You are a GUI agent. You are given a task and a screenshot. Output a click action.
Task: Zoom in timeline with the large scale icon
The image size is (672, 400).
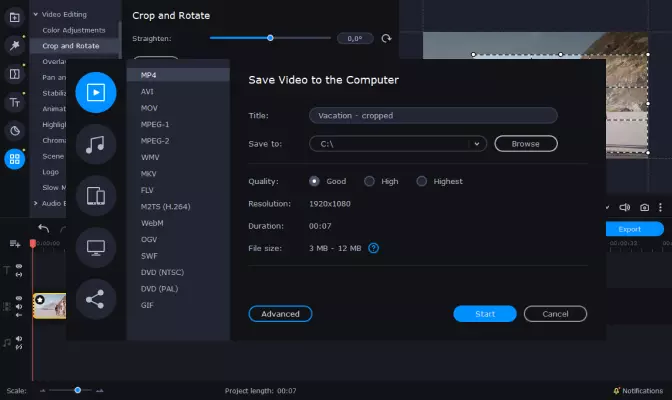(99, 391)
